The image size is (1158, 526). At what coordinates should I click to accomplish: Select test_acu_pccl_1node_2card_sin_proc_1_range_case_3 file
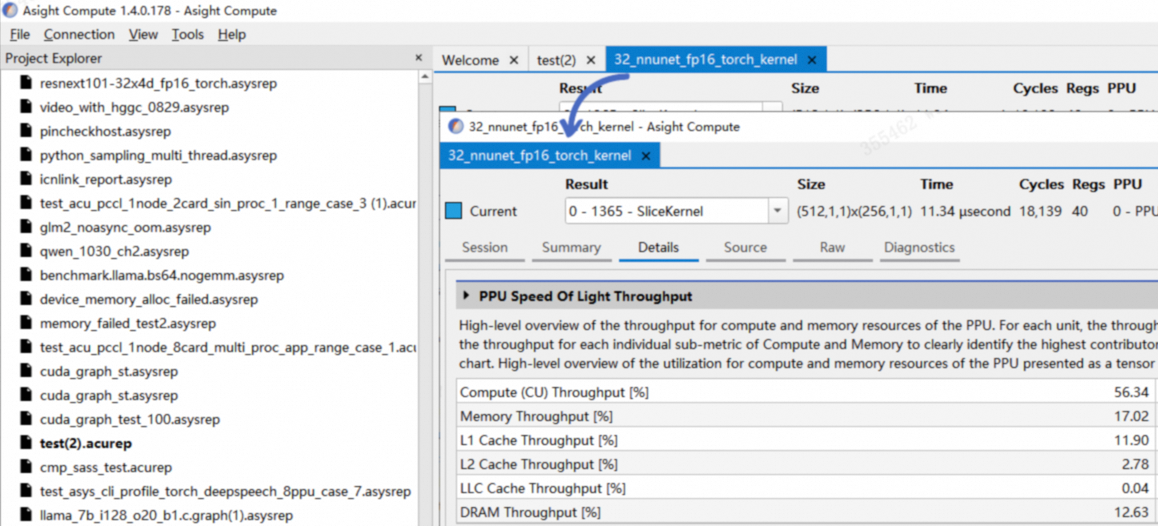228,204
